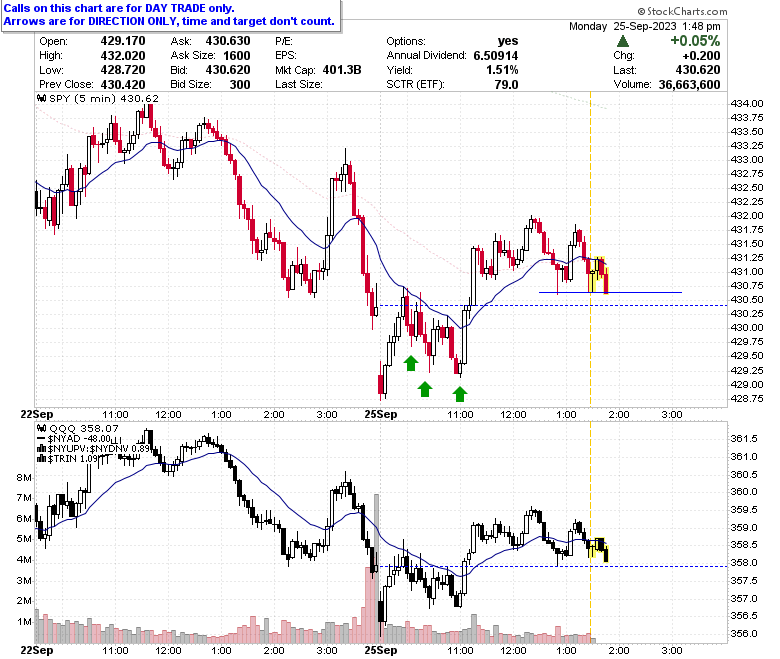Click the 'DAY TRADE only' notice line

coord(119,8)
